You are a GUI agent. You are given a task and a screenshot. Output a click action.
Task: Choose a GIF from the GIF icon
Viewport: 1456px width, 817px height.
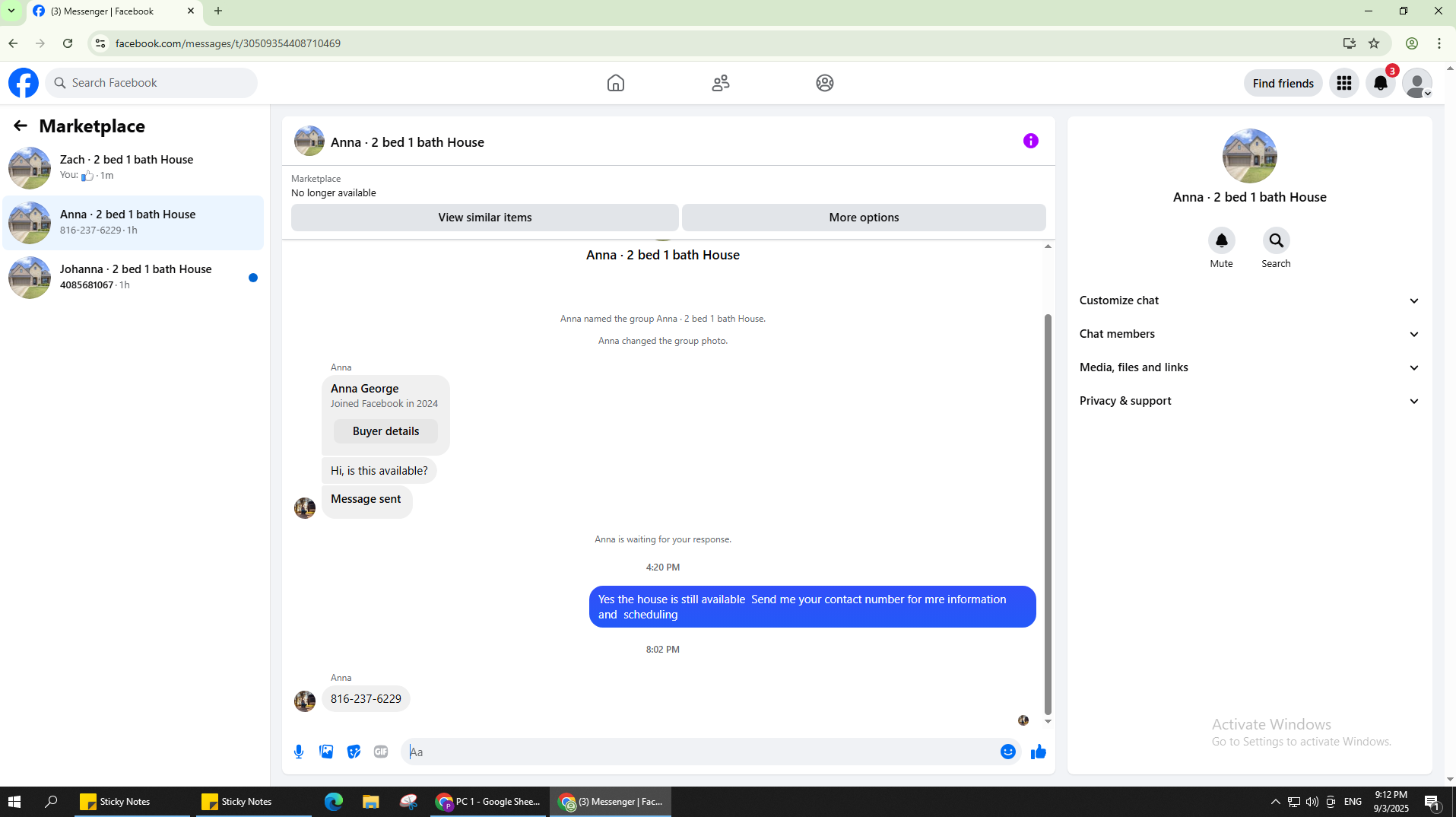[x=381, y=752]
